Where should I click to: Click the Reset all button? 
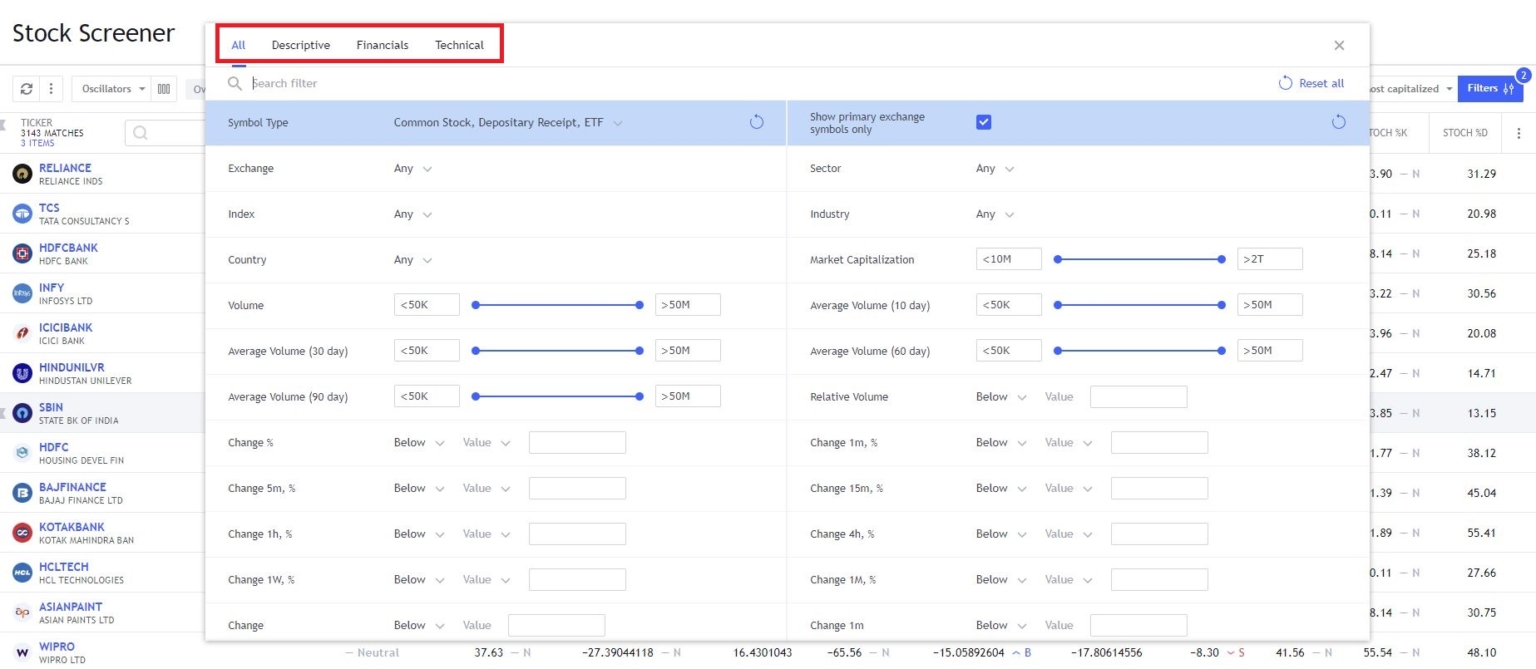point(1311,83)
